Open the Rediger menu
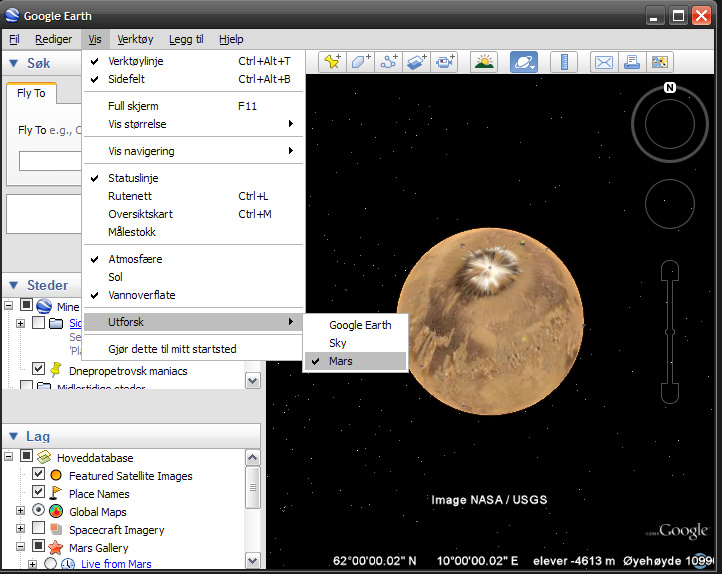 tap(53, 40)
